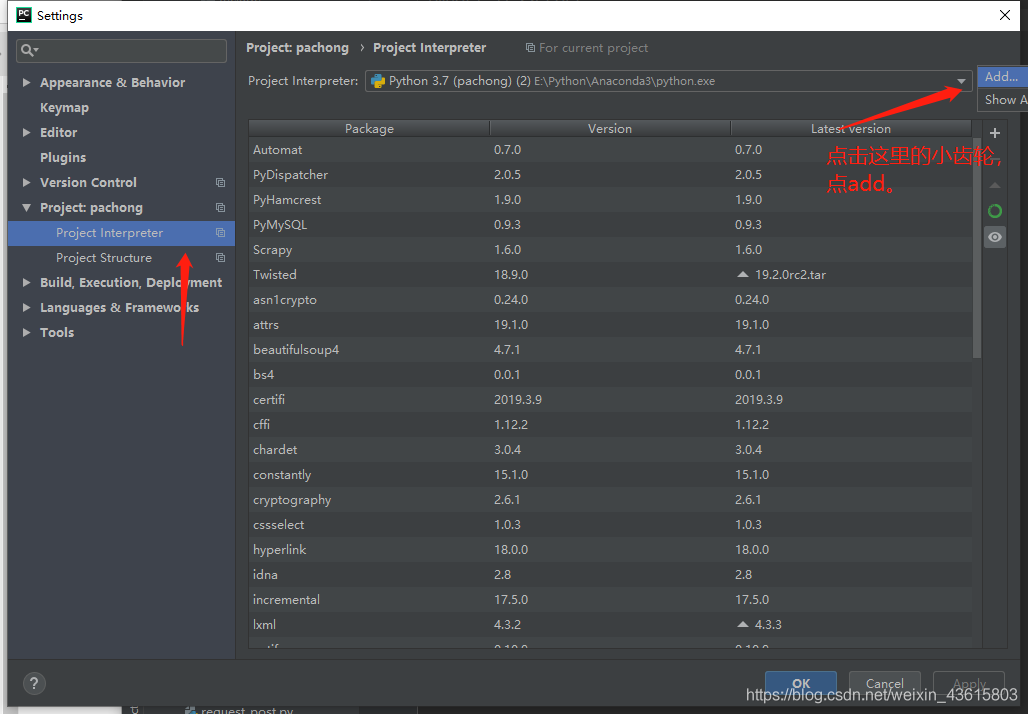
Task: Click the upgrade arrow on lxml row
Action: (742, 624)
